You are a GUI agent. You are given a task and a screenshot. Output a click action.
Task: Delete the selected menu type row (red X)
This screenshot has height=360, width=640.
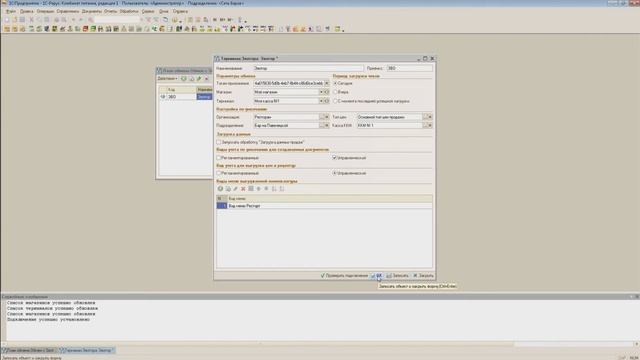pos(243,189)
